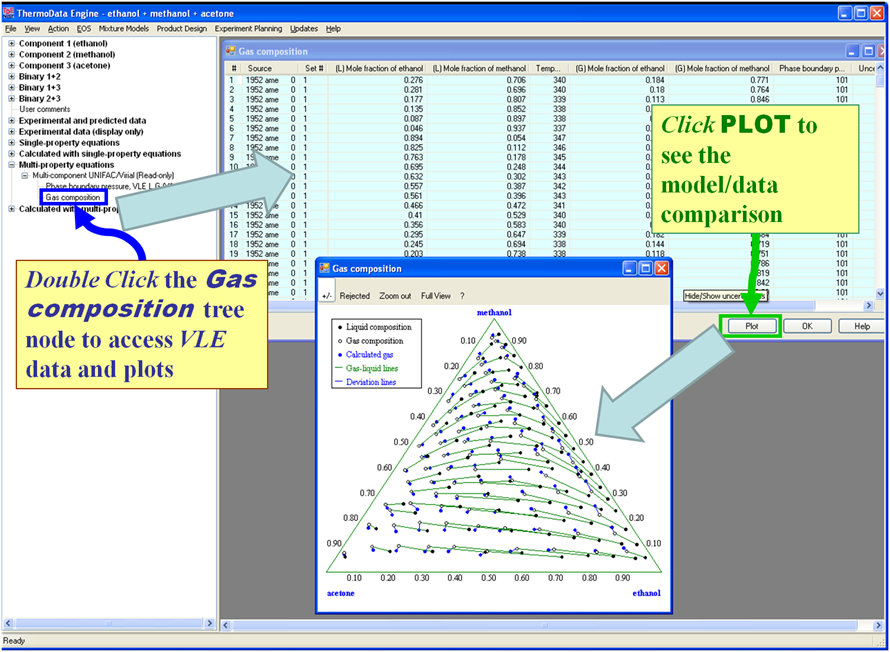The width and height of the screenshot is (890, 652).
Task: Collapse Multi-component UNIFAC/Virial node
Action: [25, 175]
